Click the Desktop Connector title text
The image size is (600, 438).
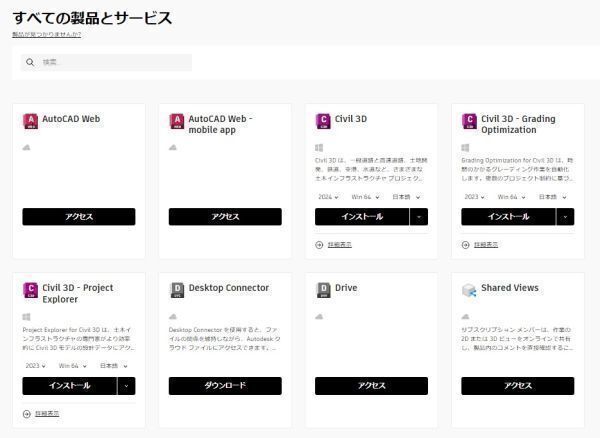point(229,288)
